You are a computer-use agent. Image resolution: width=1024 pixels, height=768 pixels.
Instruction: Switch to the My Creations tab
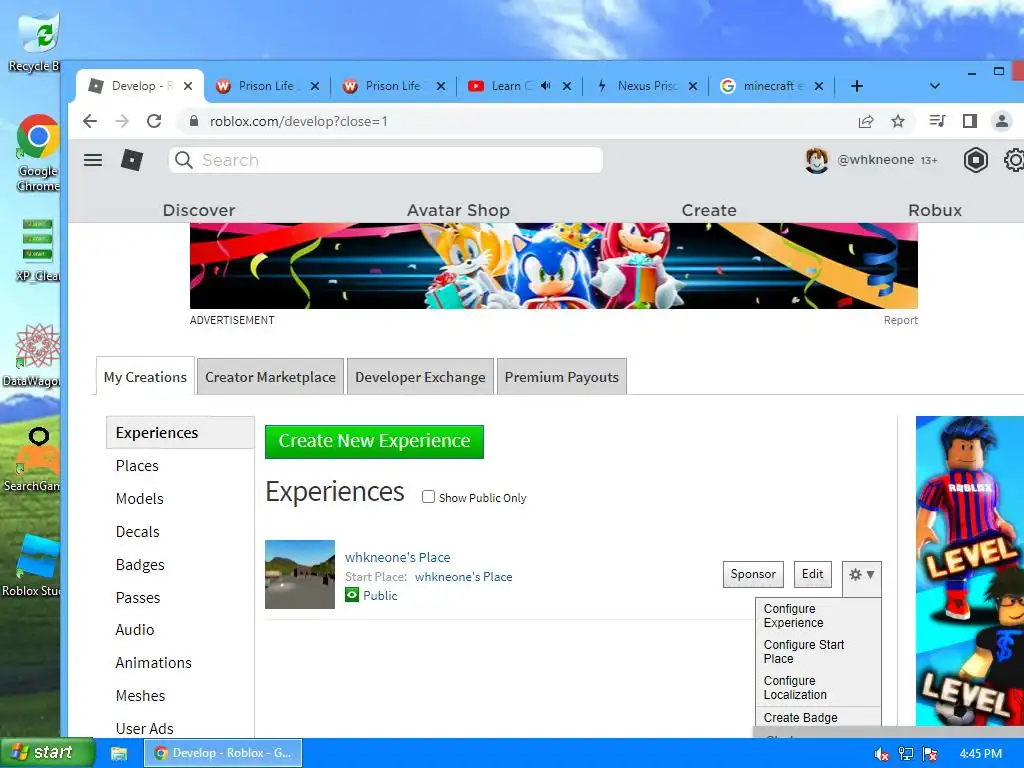(145, 377)
